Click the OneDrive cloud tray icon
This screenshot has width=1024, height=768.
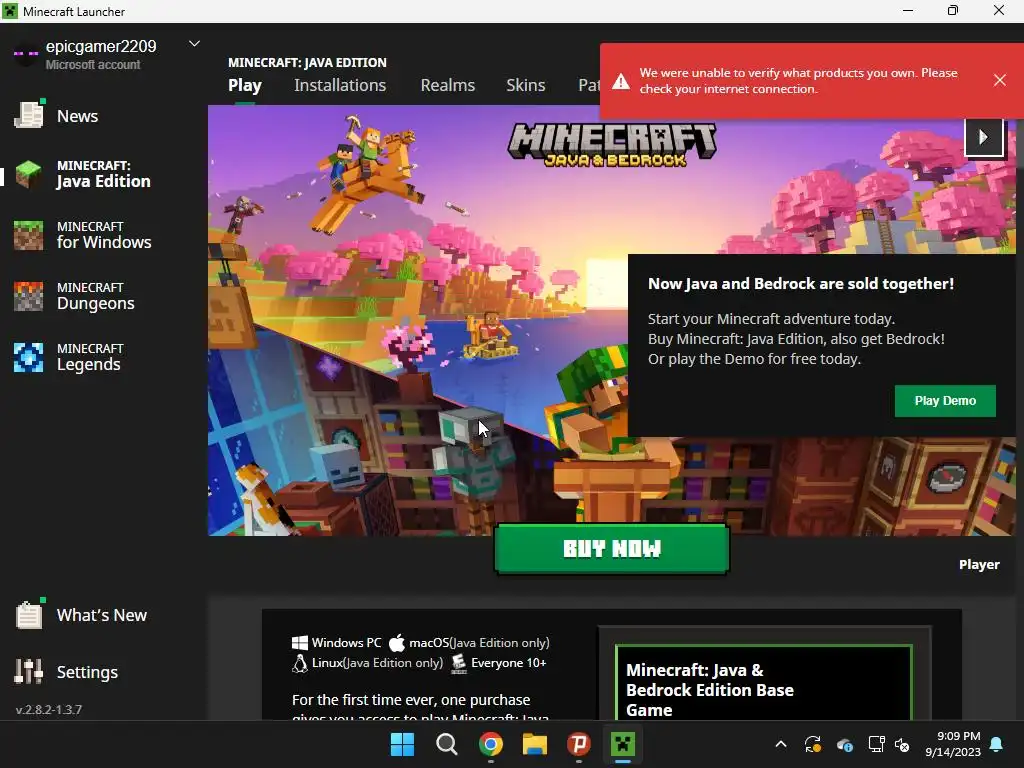844,744
